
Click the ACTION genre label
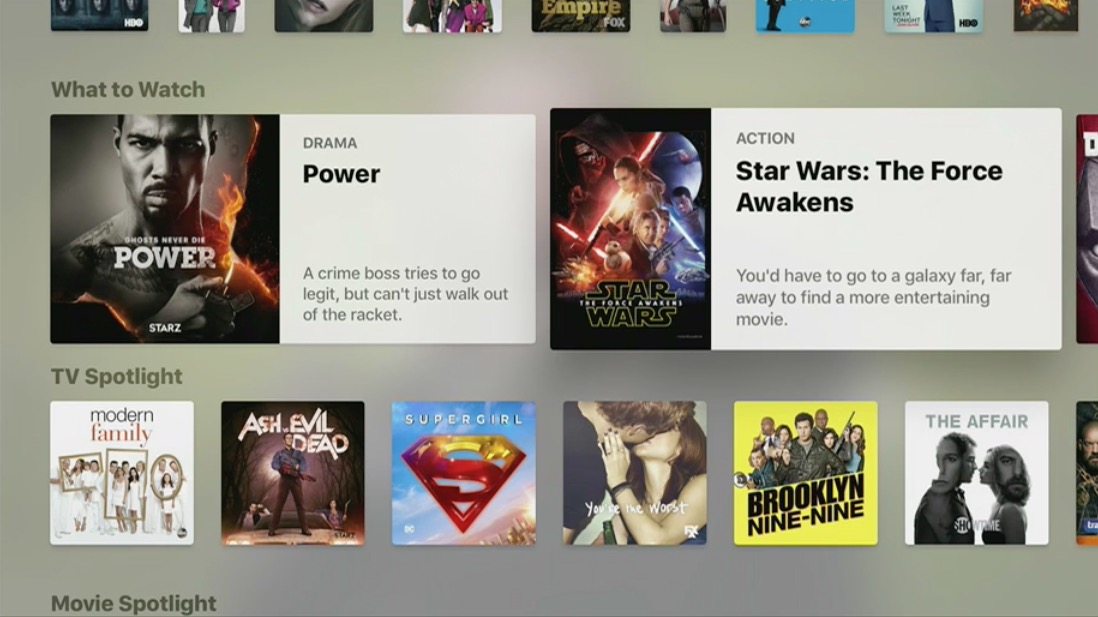(x=765, y=139)
